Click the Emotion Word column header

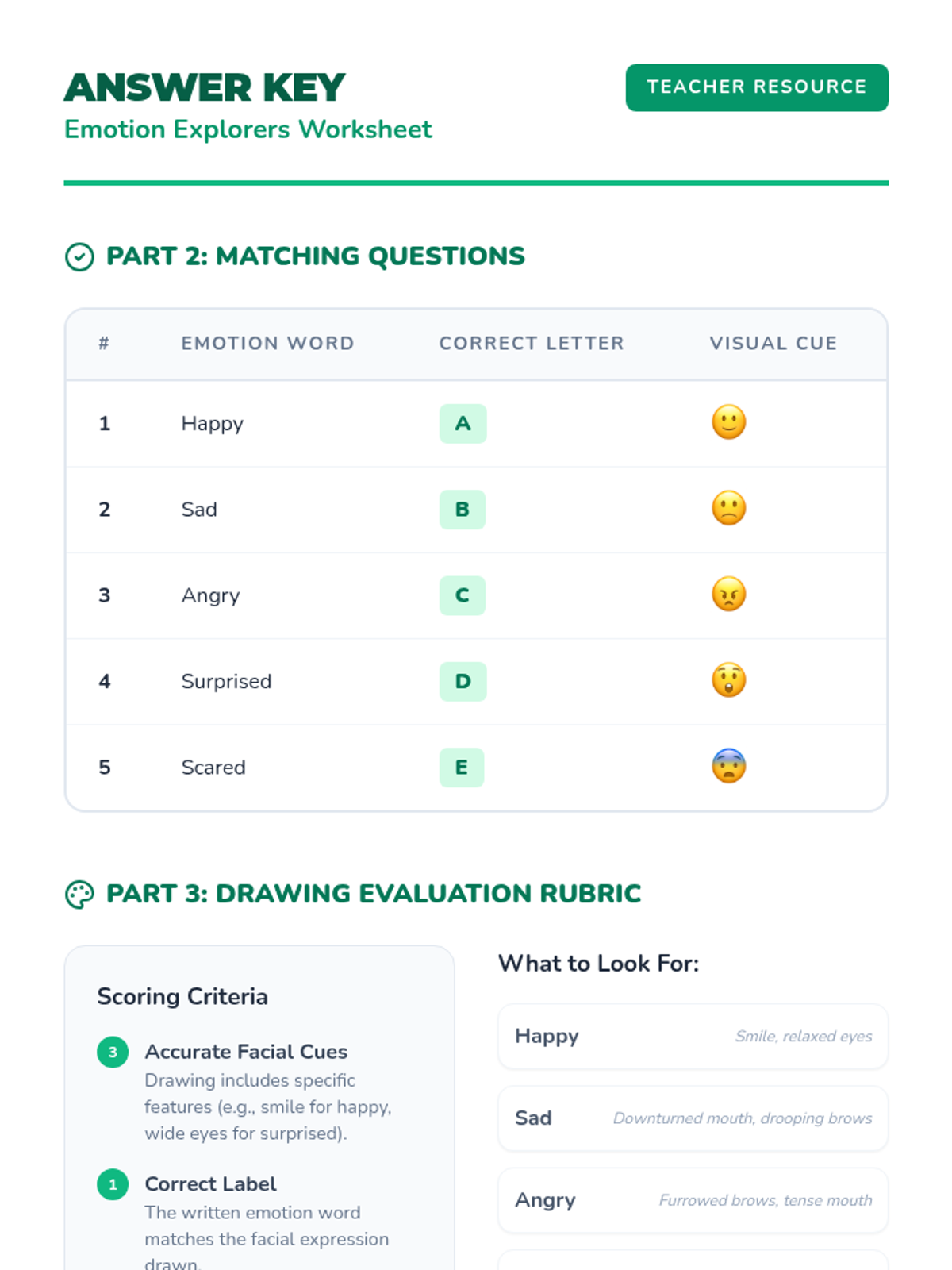click(x=267, y=344)
